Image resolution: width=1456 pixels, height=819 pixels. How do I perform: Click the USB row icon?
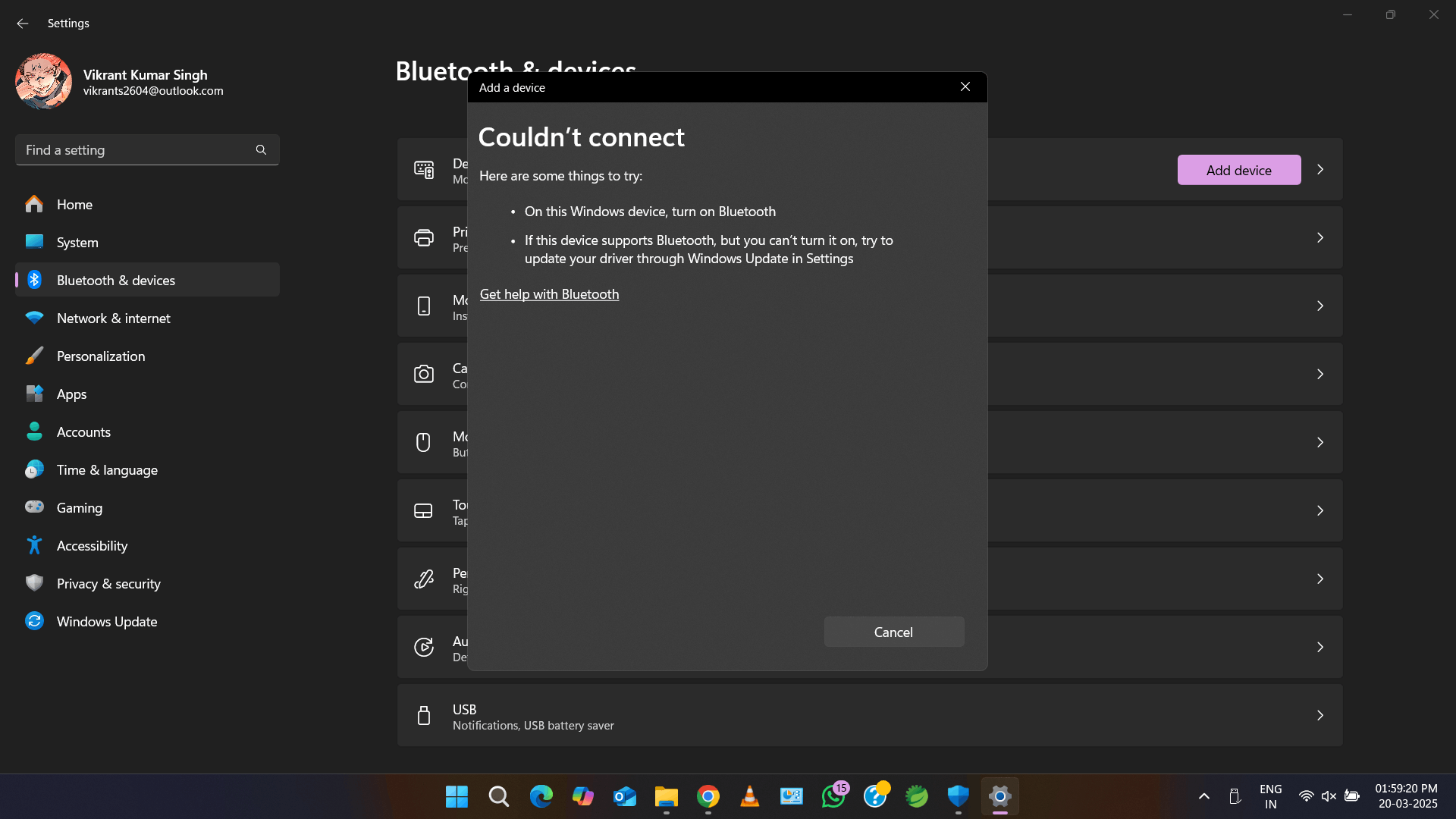tap(423, 715)
